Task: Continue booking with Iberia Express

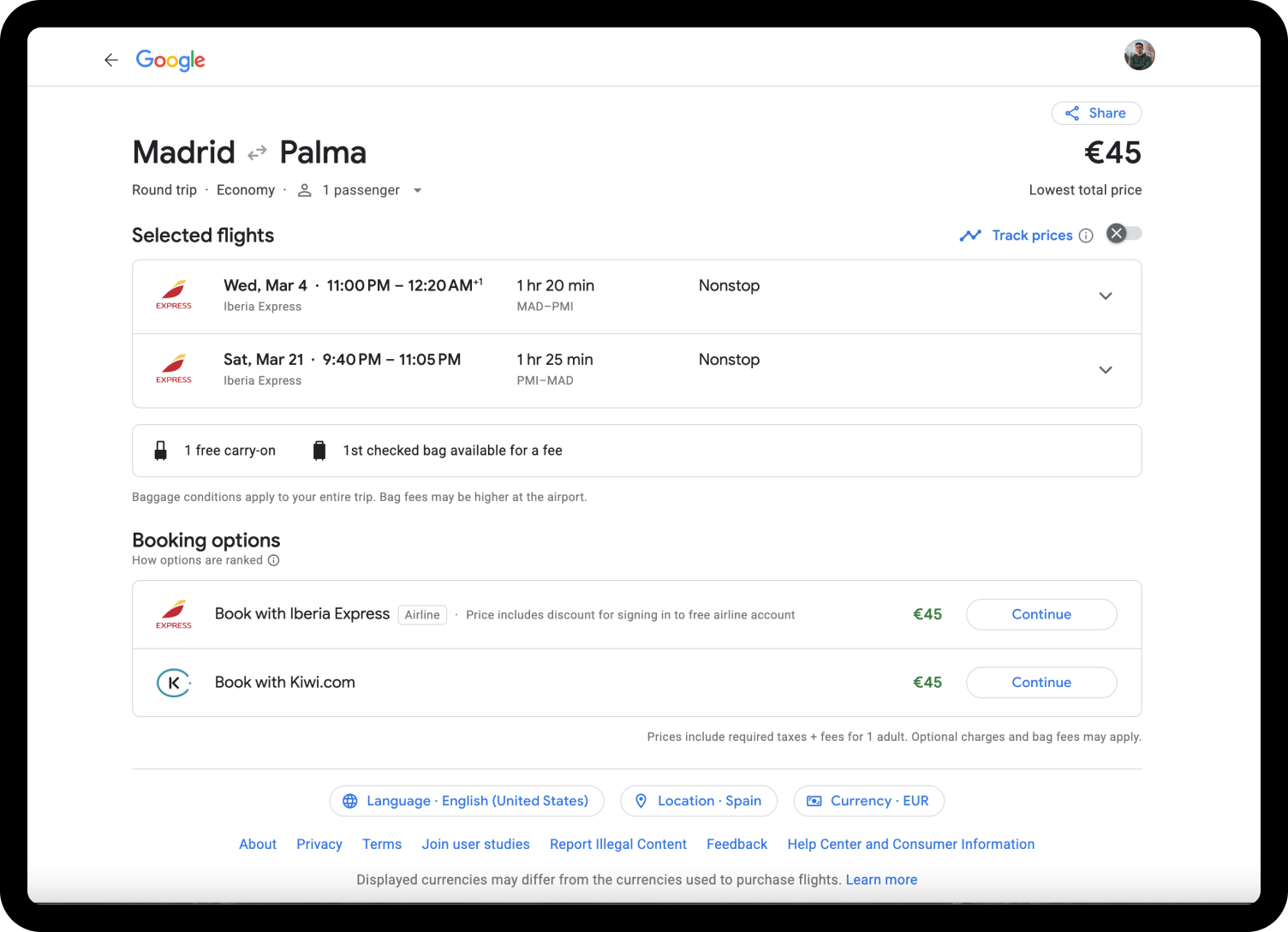Action: (1041, 614)
